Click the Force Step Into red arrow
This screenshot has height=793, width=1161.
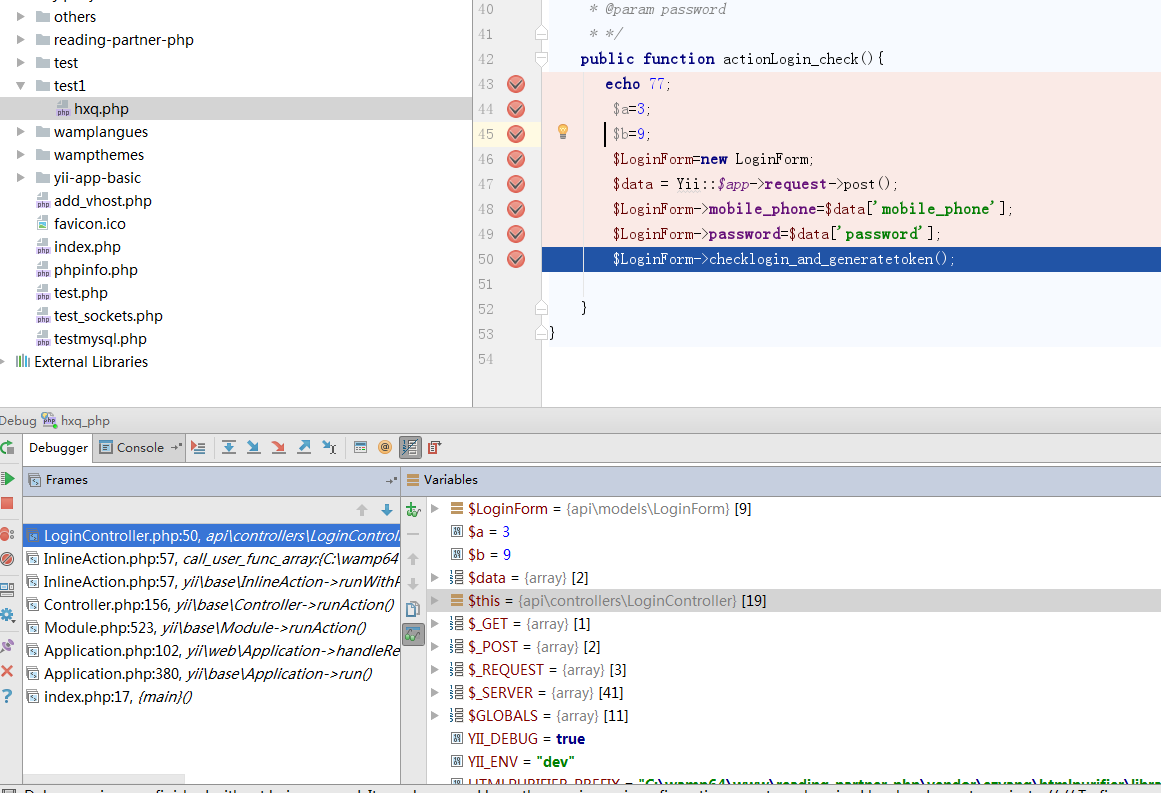point(279,447)
